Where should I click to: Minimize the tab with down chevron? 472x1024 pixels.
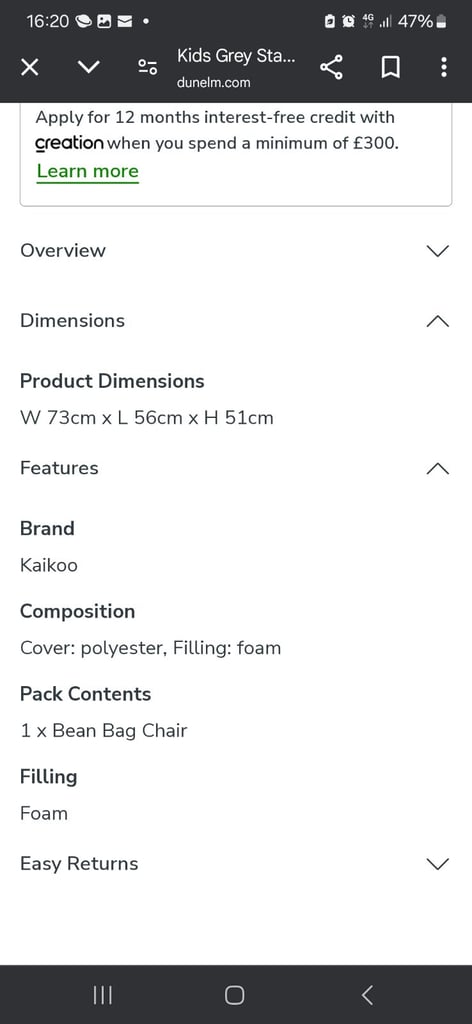click(x=88, y=67)
